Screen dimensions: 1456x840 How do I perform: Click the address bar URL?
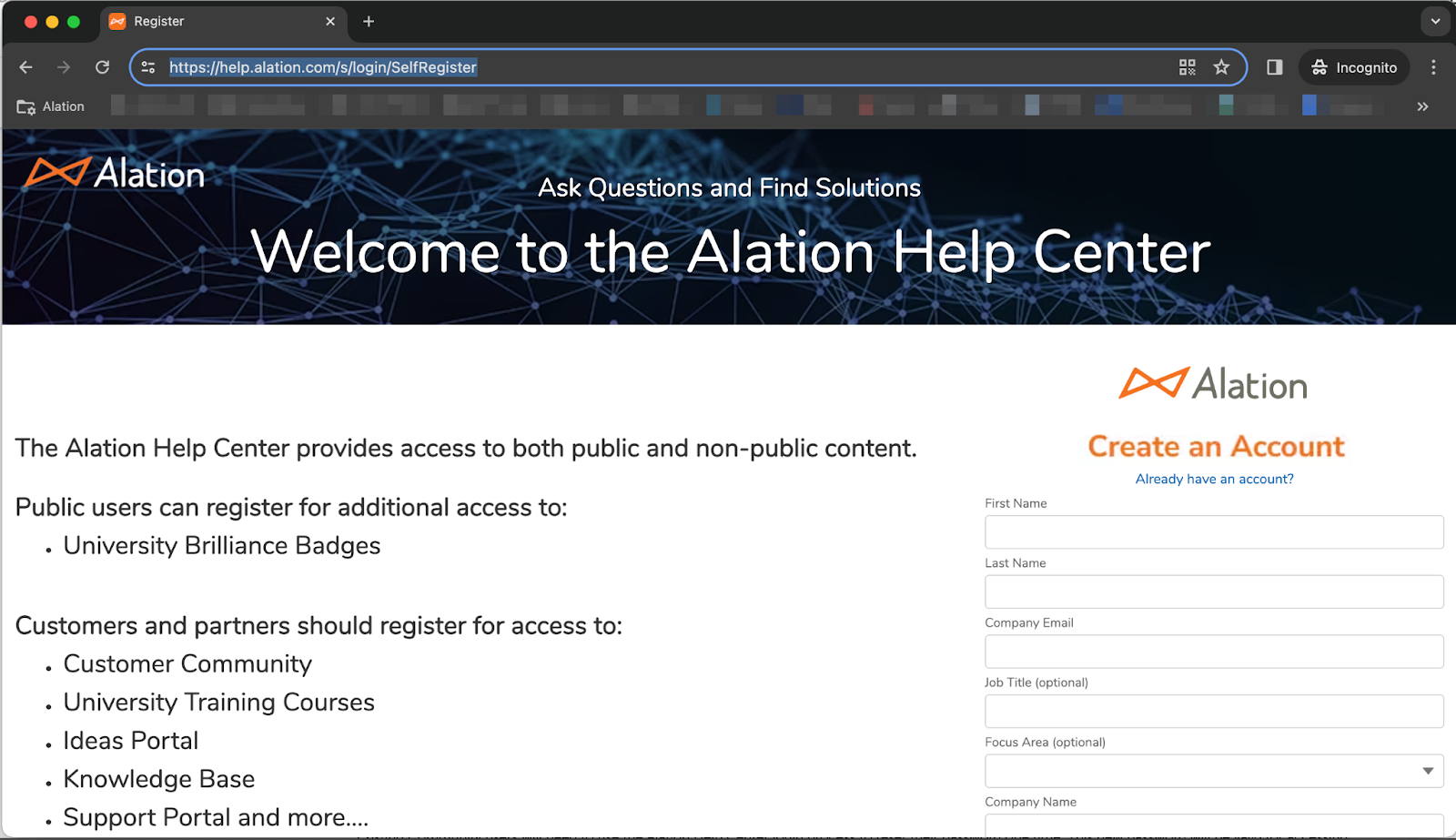tap(323, 67)
